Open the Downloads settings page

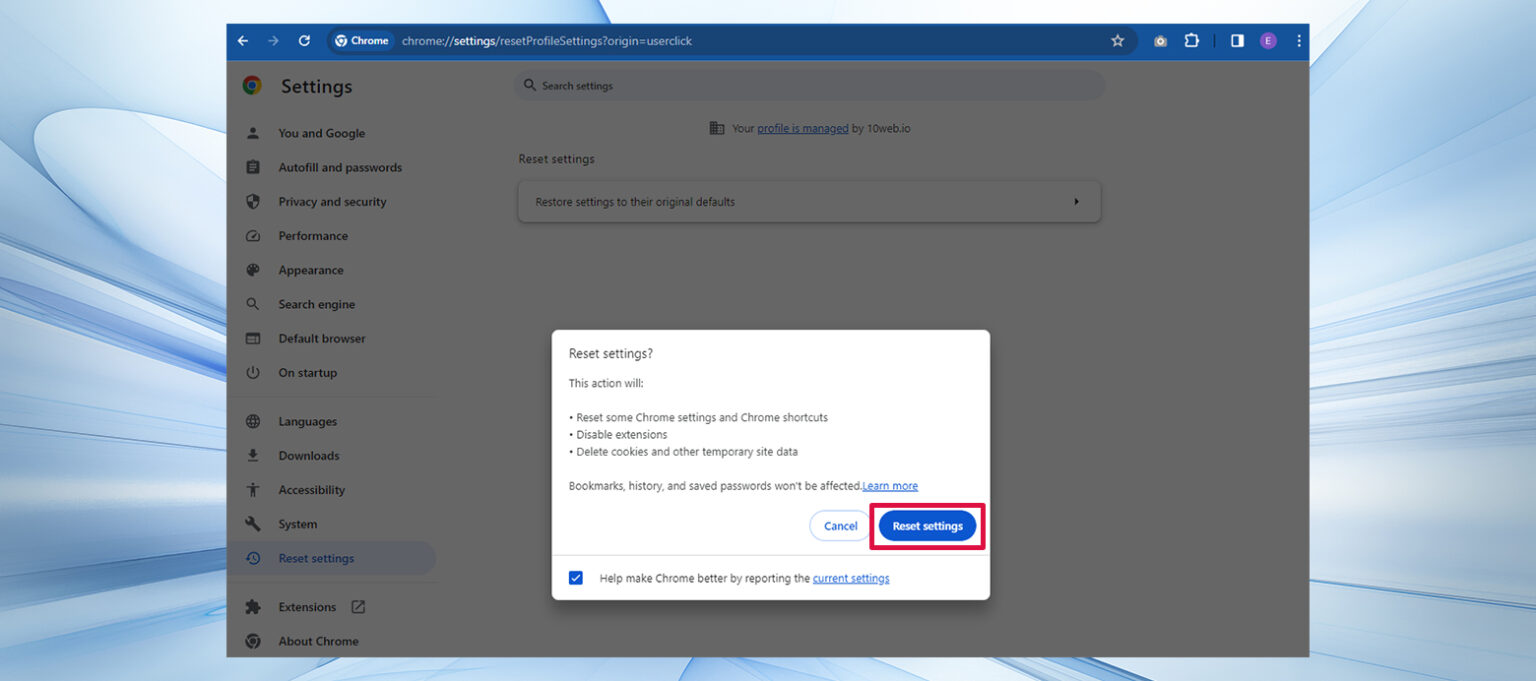coord(308,456)
